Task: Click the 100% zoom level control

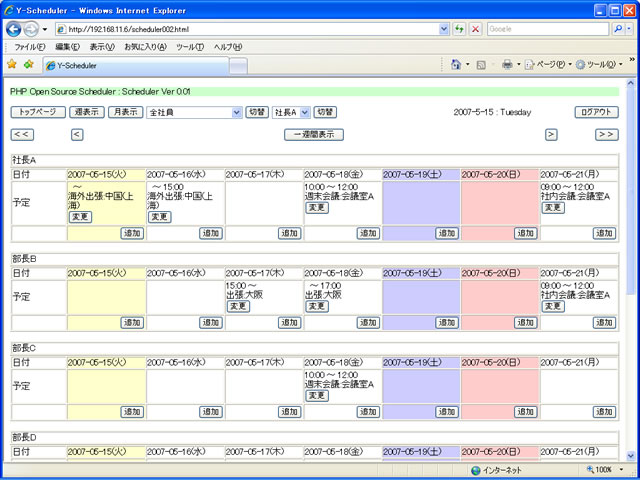Action: click(x=606, y=470)
